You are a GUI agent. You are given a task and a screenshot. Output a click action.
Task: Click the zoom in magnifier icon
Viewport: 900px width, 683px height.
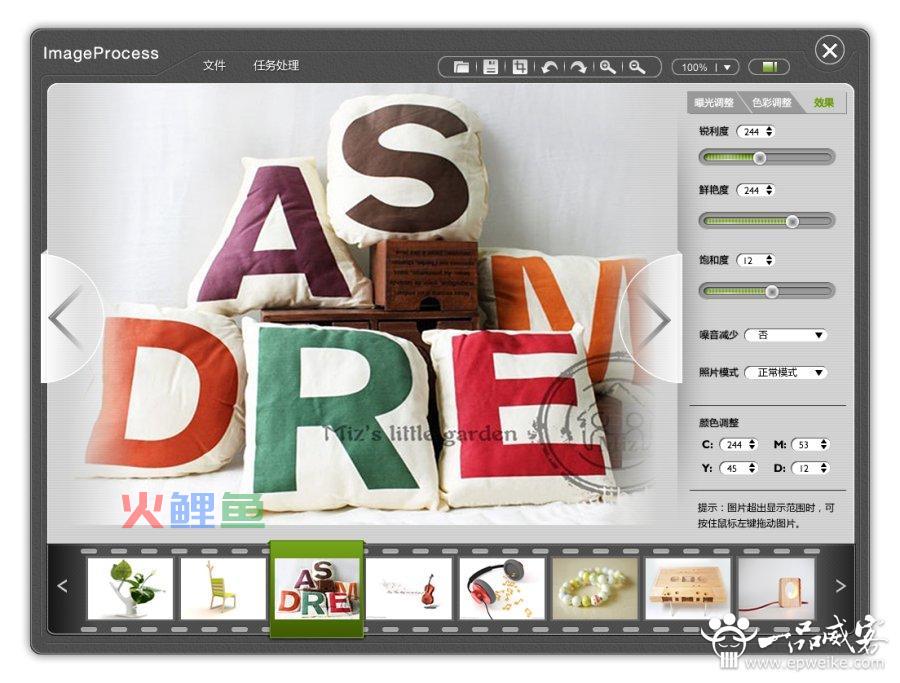[x=607, y=67]
